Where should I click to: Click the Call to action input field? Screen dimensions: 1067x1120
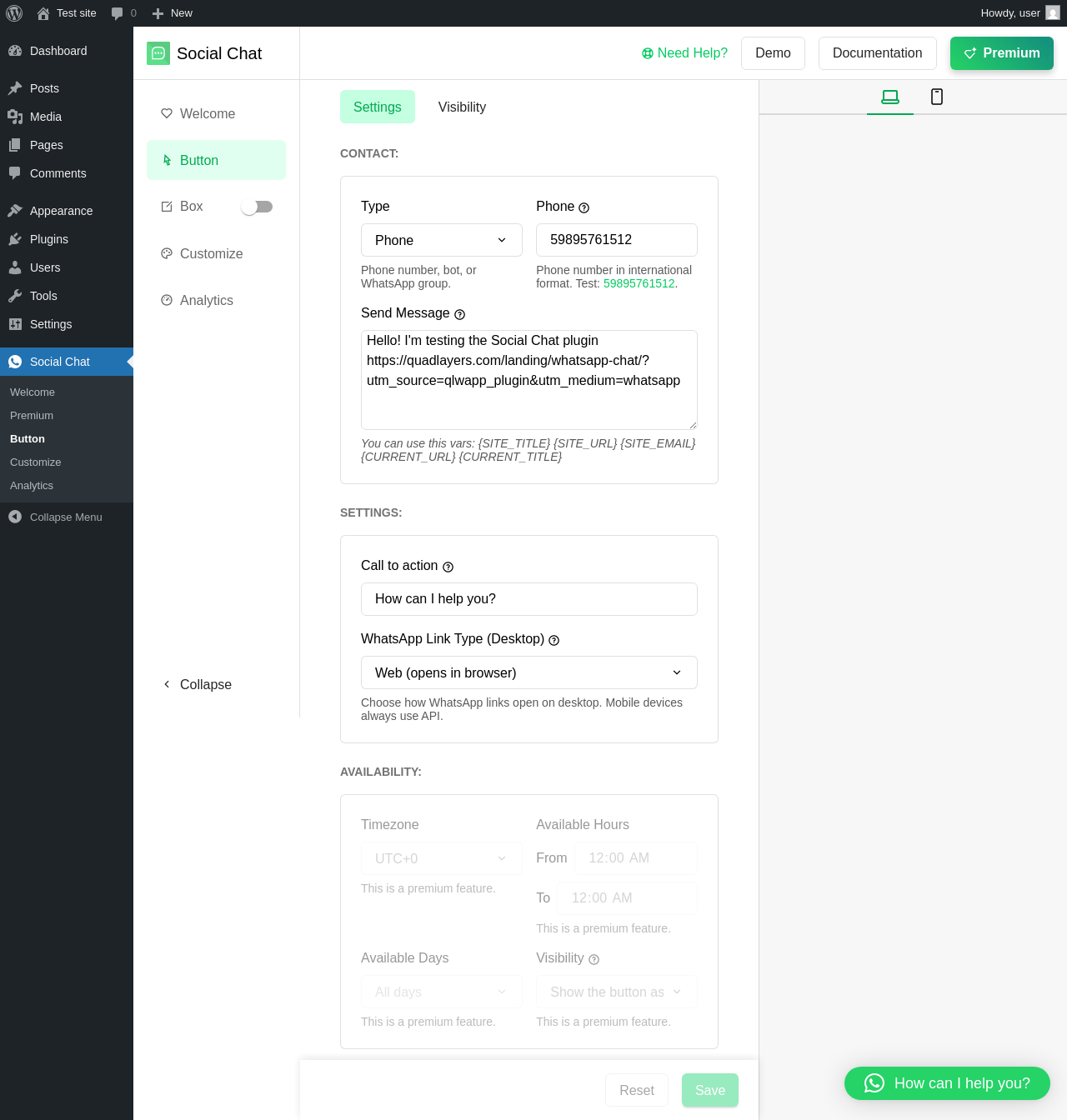coord(529,599)
